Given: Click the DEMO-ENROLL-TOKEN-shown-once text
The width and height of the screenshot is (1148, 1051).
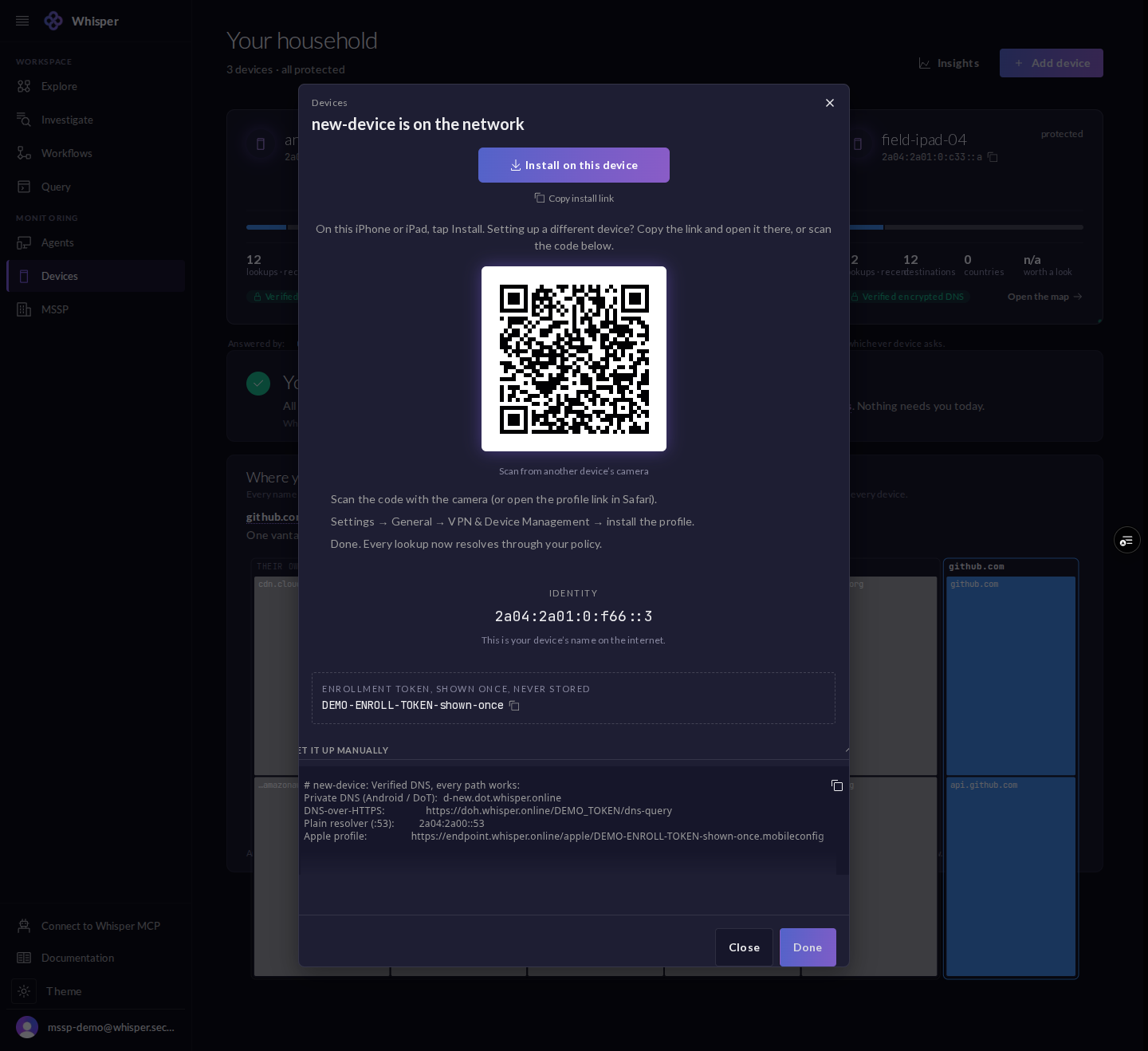Looking at the screenshot, I should 413,705.
